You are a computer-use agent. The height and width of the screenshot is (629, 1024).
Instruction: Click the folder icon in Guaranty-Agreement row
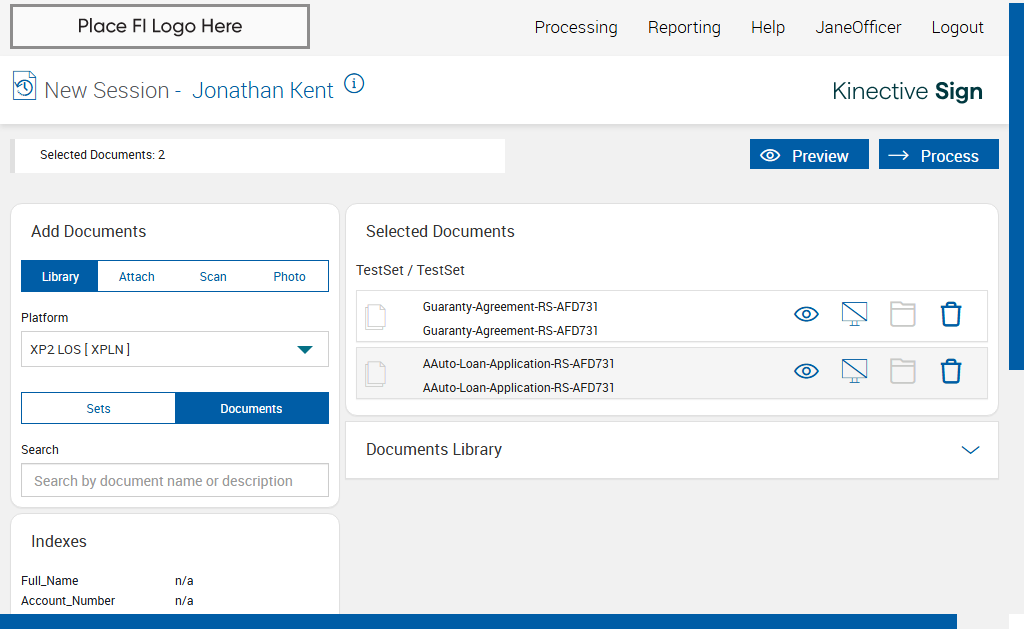click(x=903, y=315)
